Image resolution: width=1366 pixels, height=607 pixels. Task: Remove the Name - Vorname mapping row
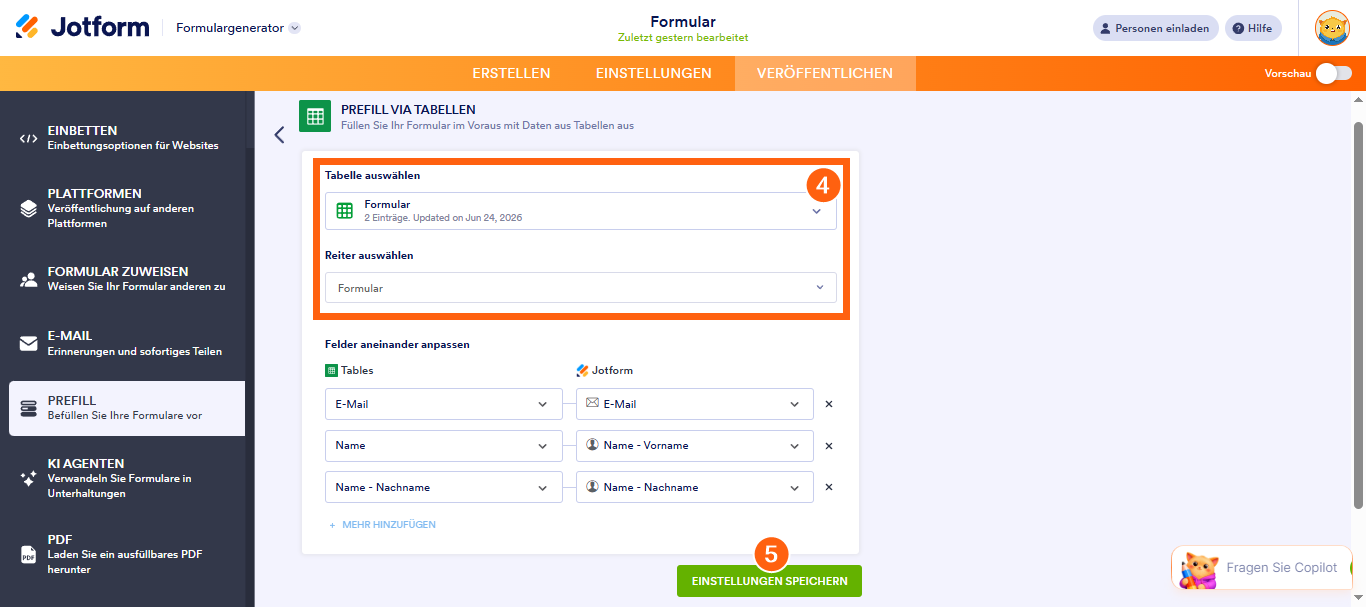pos(829,446)
